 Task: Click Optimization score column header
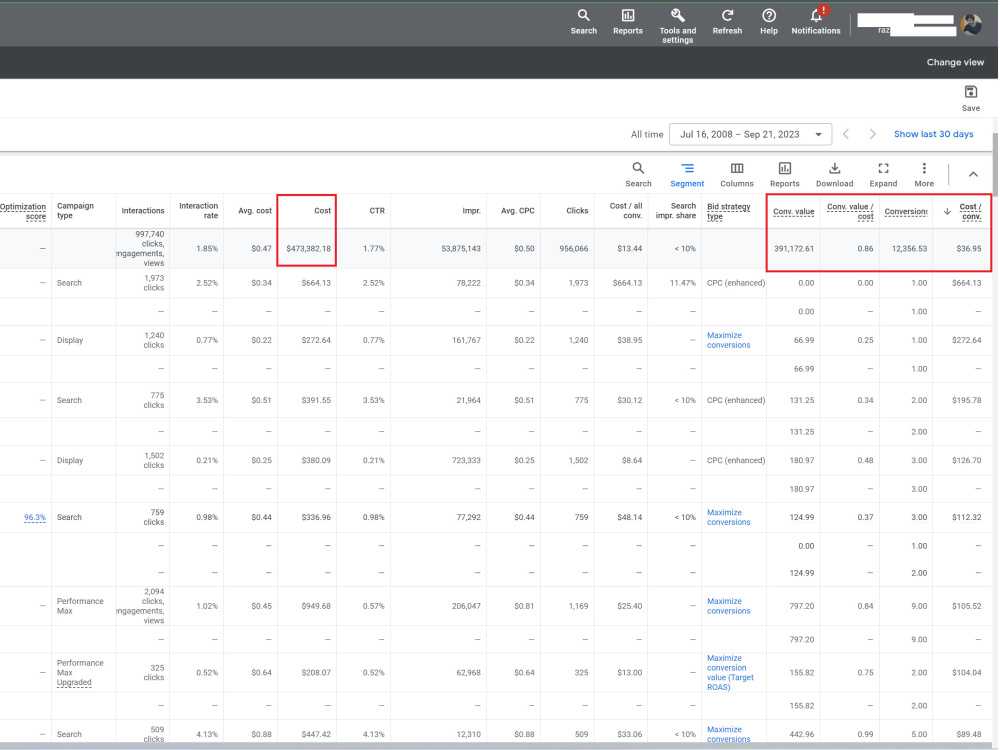pyautogui.click(x=23, y=211)
